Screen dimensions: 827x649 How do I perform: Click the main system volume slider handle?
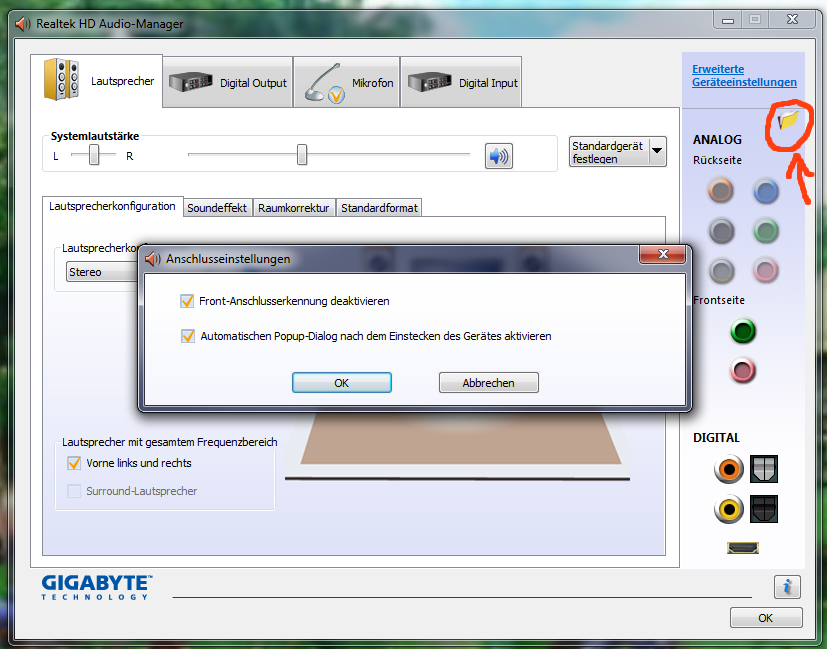click(x=302, y=154)
